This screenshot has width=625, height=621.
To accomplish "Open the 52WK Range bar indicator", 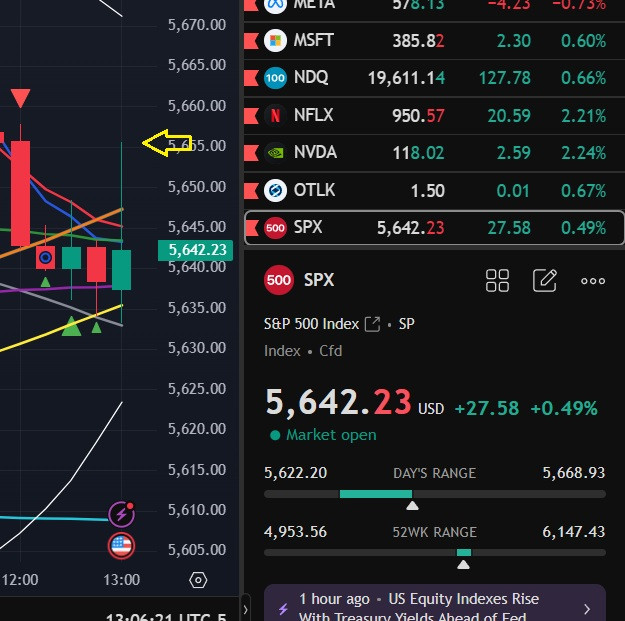I will click(x=435, y=553).
